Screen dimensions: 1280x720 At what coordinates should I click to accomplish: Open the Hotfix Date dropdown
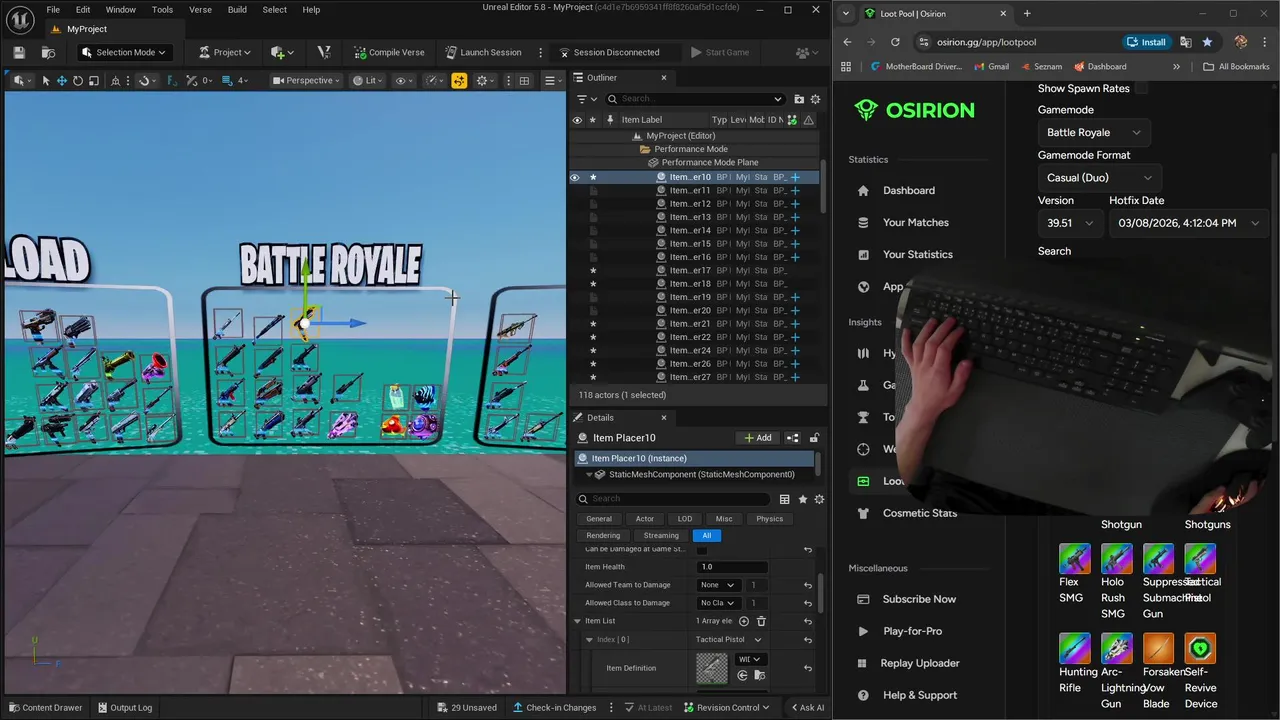[x=1190, y=223]
